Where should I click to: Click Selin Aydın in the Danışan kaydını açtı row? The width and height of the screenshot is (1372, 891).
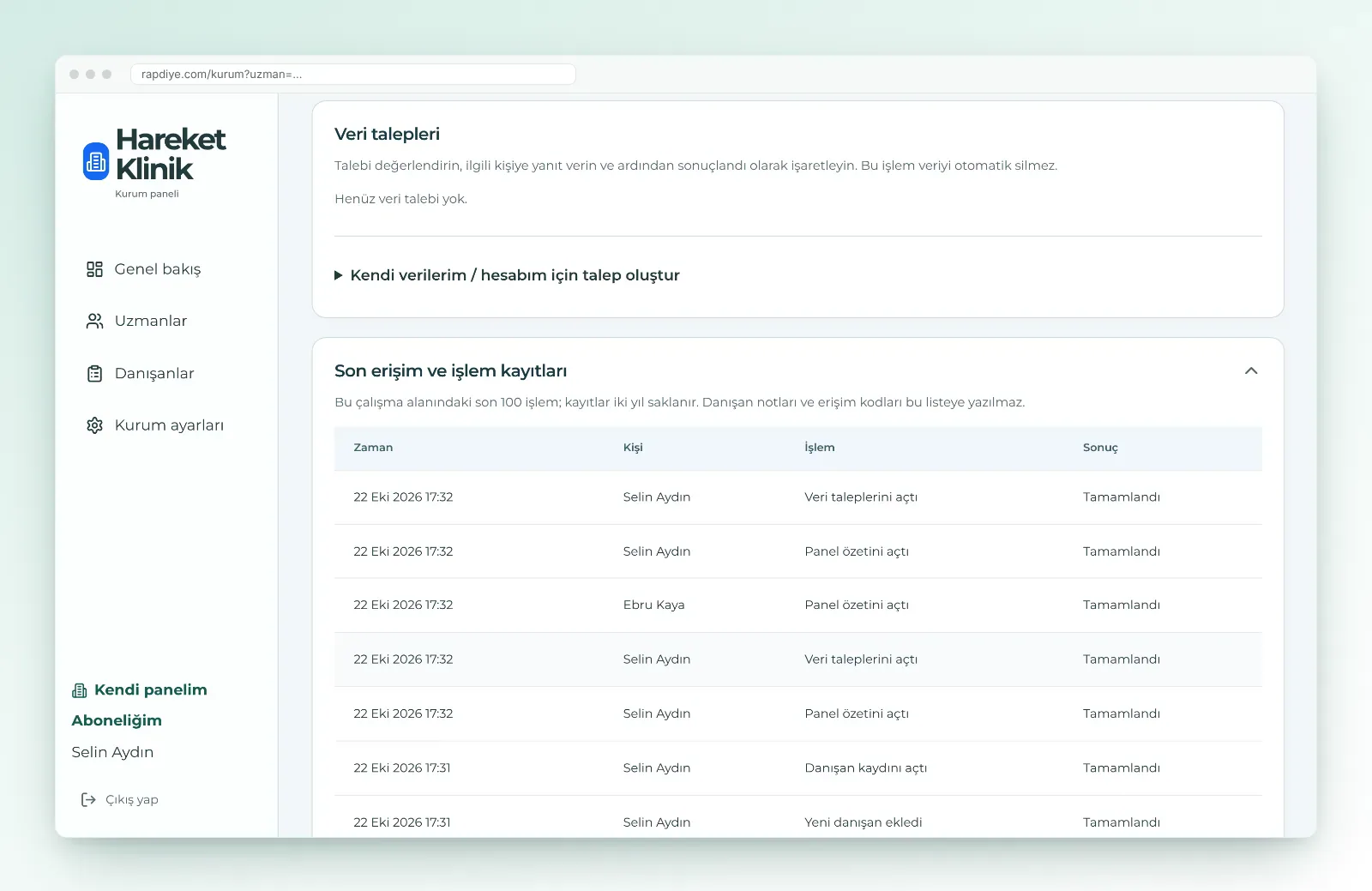[x=657, y=768]
